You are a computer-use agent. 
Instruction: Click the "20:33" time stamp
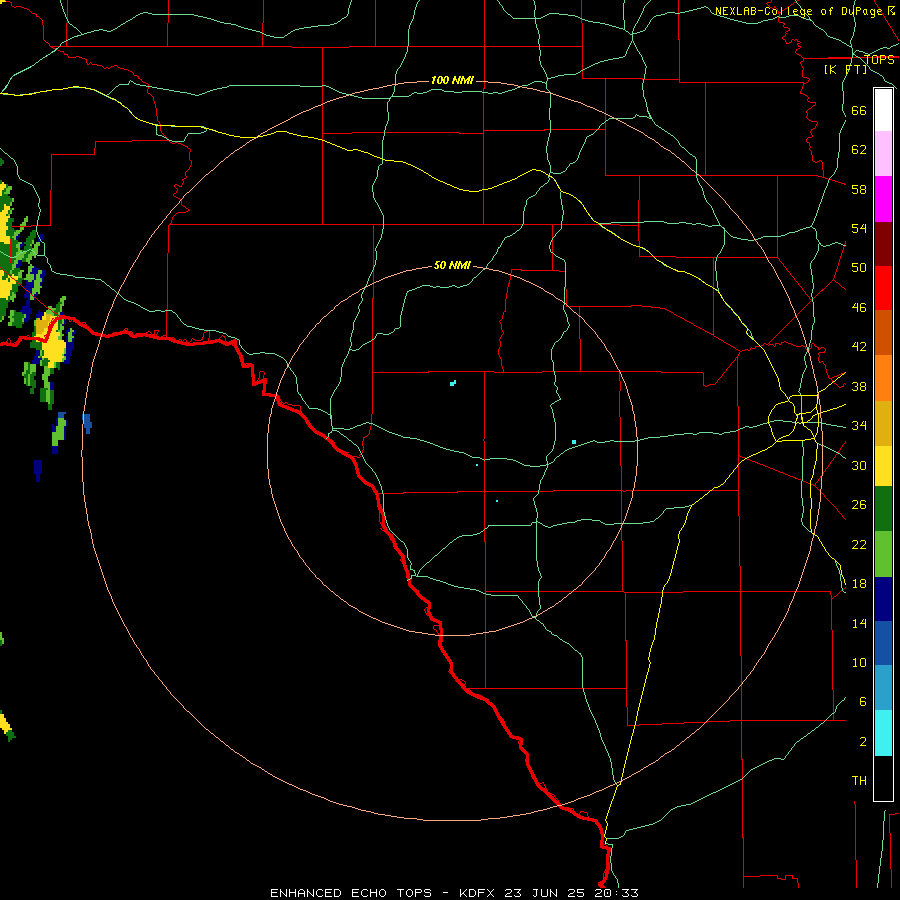[616, 893]
